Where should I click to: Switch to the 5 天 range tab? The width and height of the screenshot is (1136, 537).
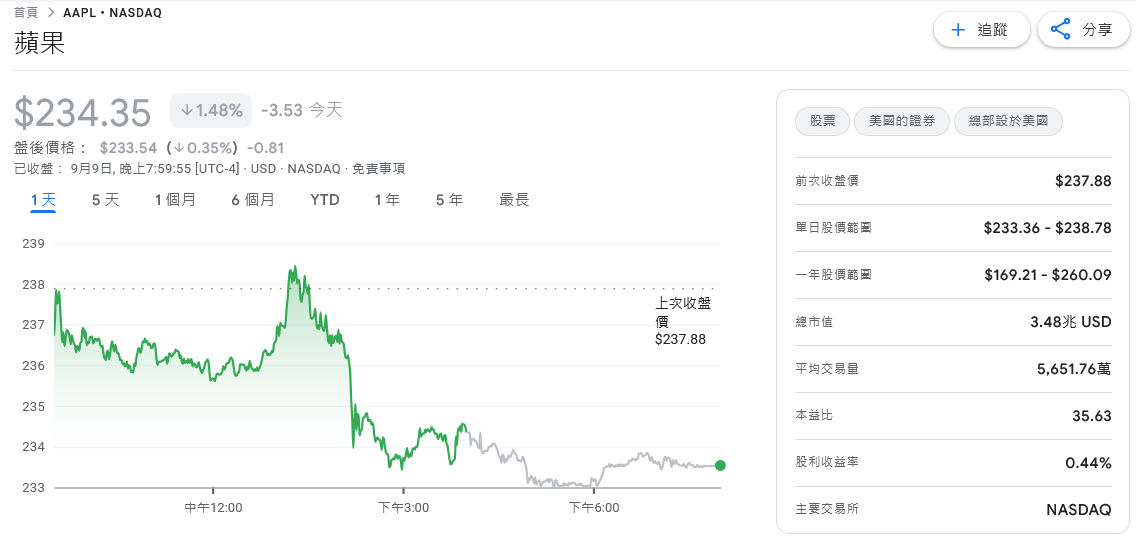(105, 200)
